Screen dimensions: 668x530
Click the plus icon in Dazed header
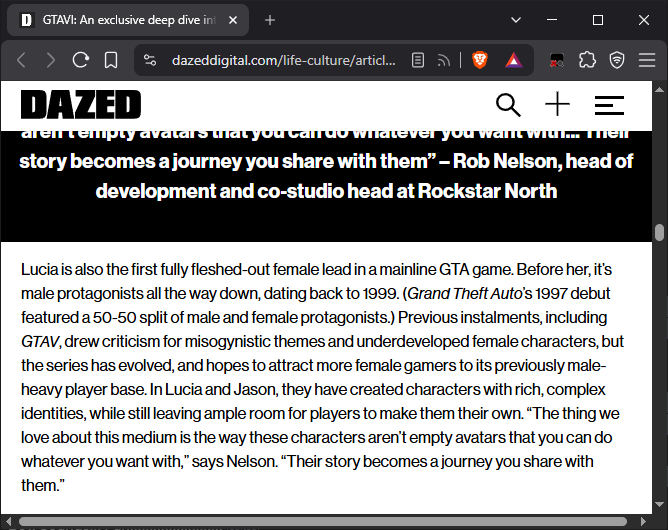[x=557, y=104]
